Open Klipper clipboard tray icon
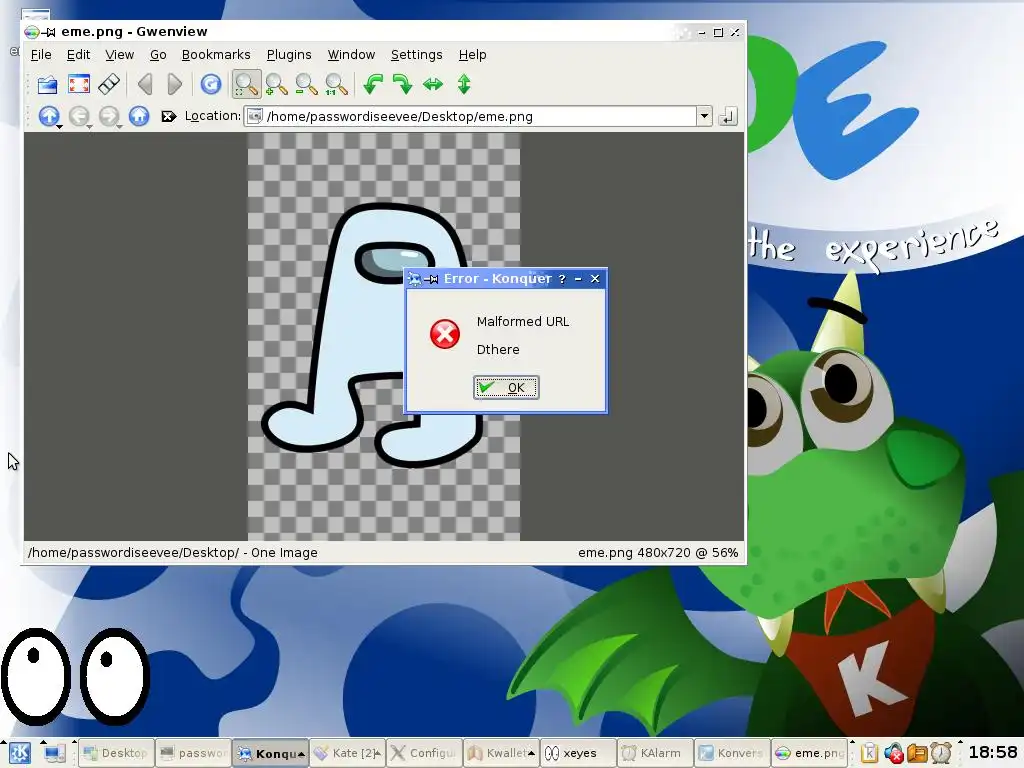Image resolution: width=1024 pixels, height=768 pixels. click(869, 753)
